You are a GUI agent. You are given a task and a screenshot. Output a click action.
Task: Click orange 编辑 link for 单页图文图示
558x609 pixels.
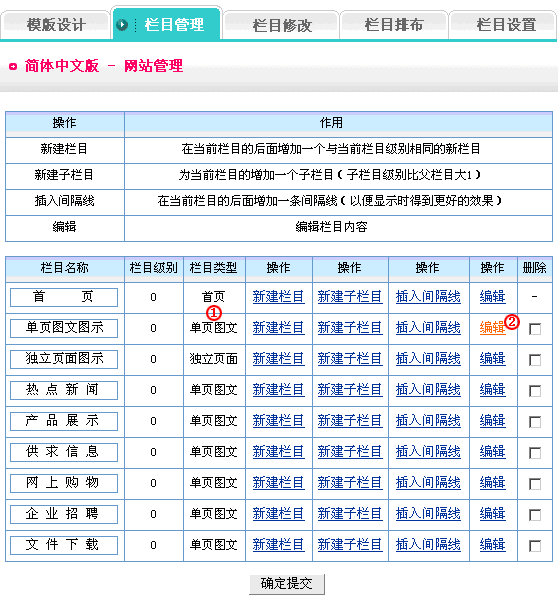(x=492, y=328)
